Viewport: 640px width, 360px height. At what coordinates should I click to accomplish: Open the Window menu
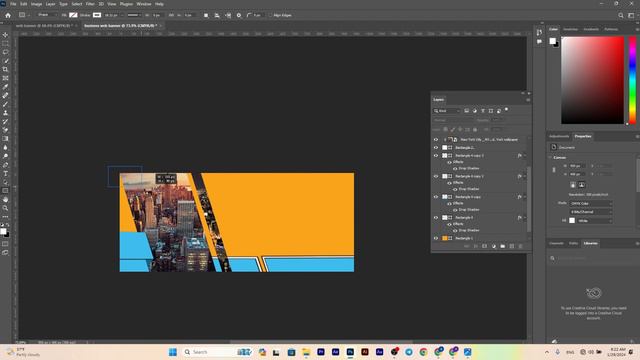(144, 4)
